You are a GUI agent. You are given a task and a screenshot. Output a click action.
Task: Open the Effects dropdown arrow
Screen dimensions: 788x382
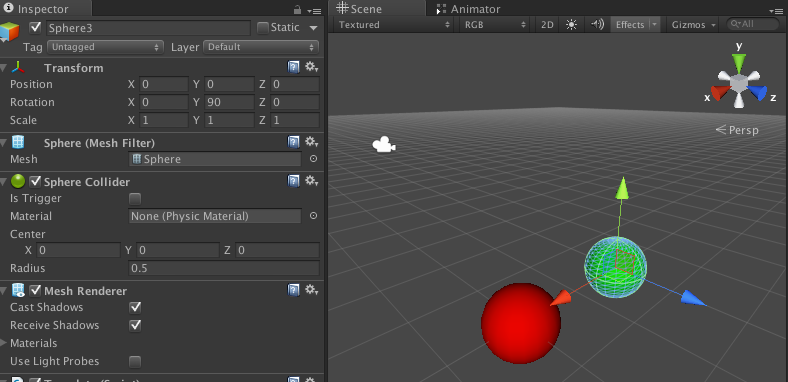pyautogui.click(x=654, y=25)
